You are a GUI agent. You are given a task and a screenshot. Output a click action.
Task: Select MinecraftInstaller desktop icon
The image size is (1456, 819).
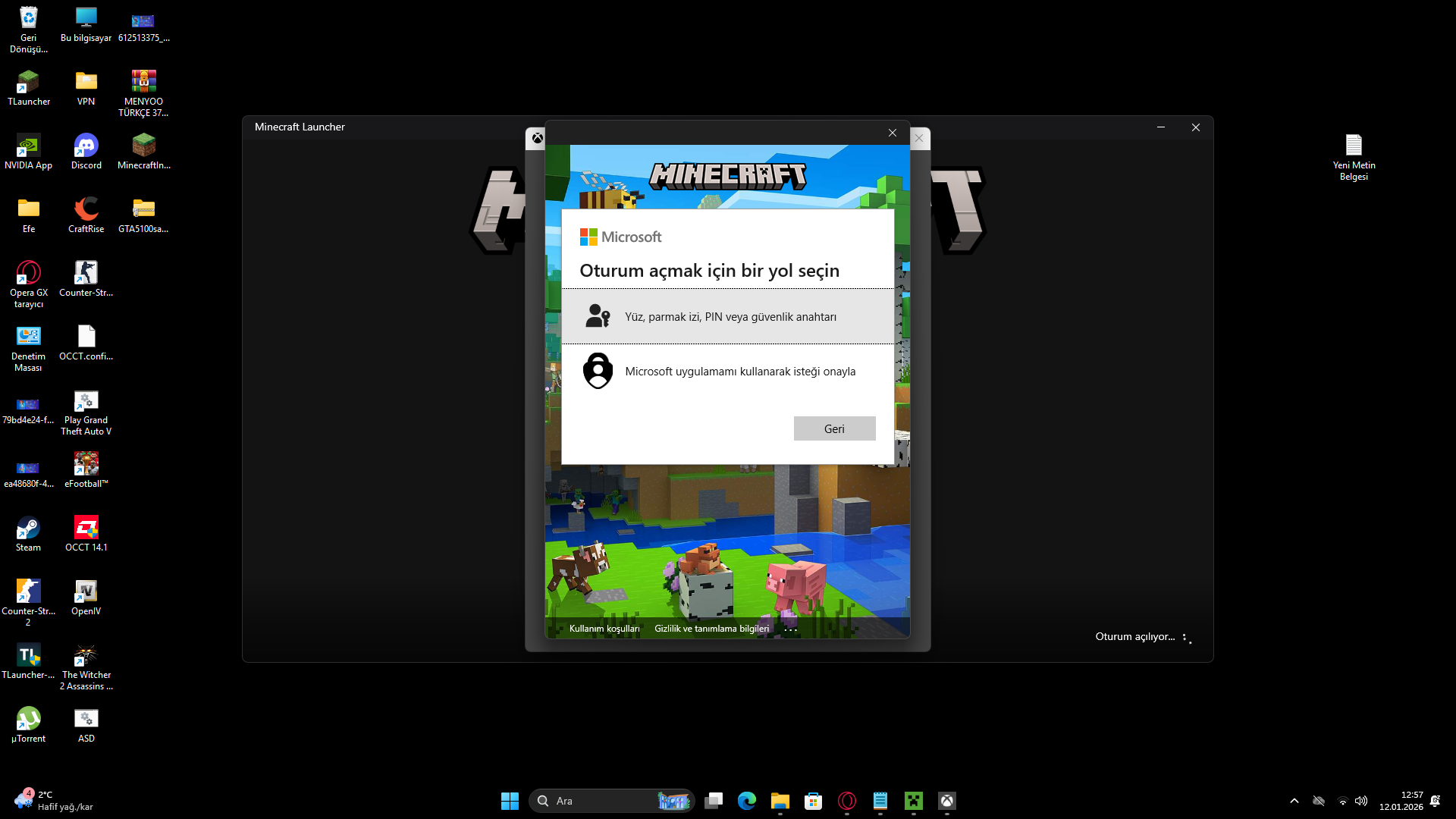point(143,152)
